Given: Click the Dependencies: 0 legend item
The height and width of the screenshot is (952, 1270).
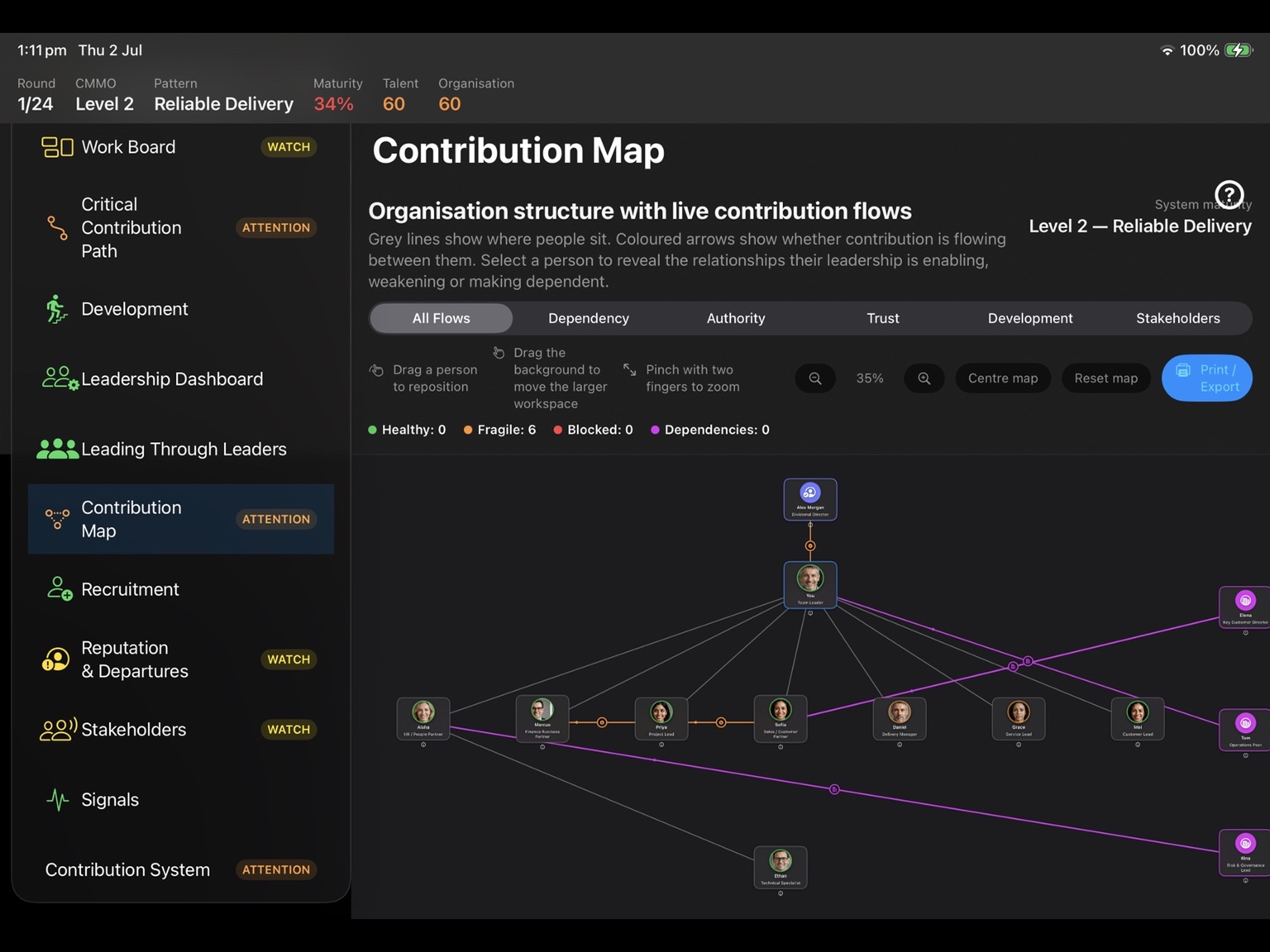Looking at the screenshot, I should (710, 430).
